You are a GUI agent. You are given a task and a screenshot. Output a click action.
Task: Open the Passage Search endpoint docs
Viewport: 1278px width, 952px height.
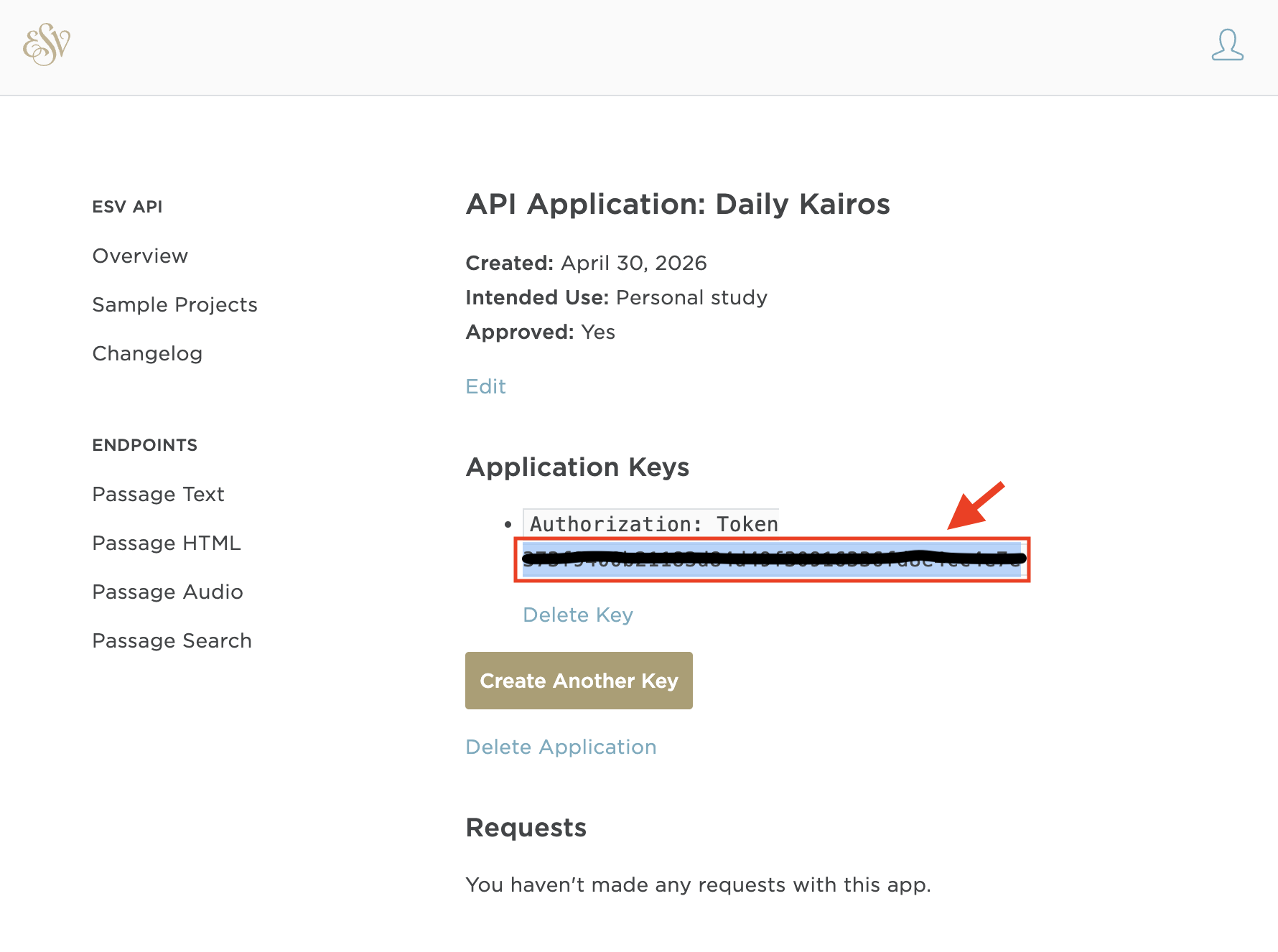click(172, 641)
